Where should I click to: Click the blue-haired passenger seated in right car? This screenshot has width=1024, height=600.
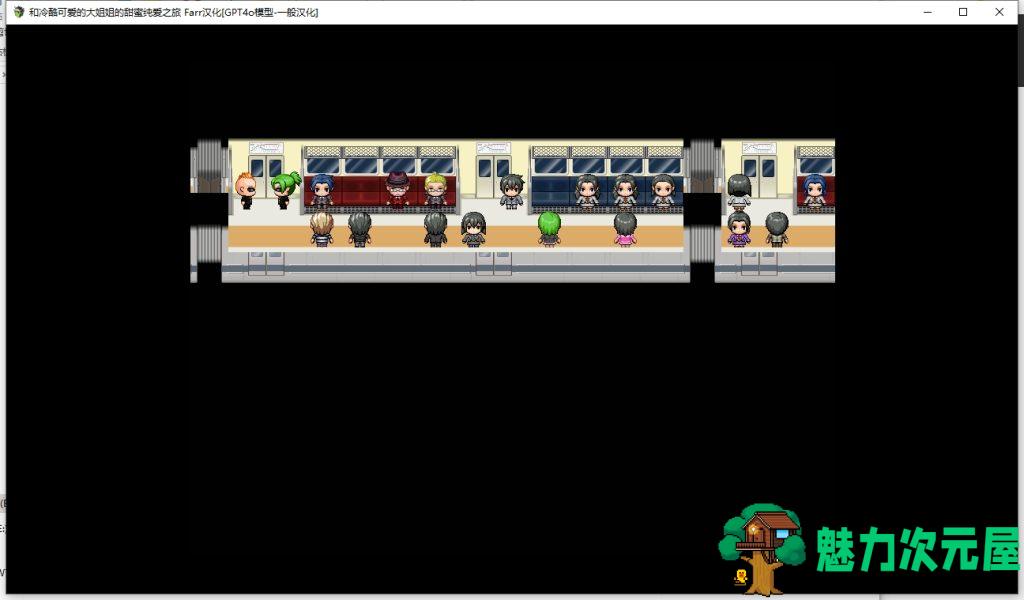click(814, 190)
